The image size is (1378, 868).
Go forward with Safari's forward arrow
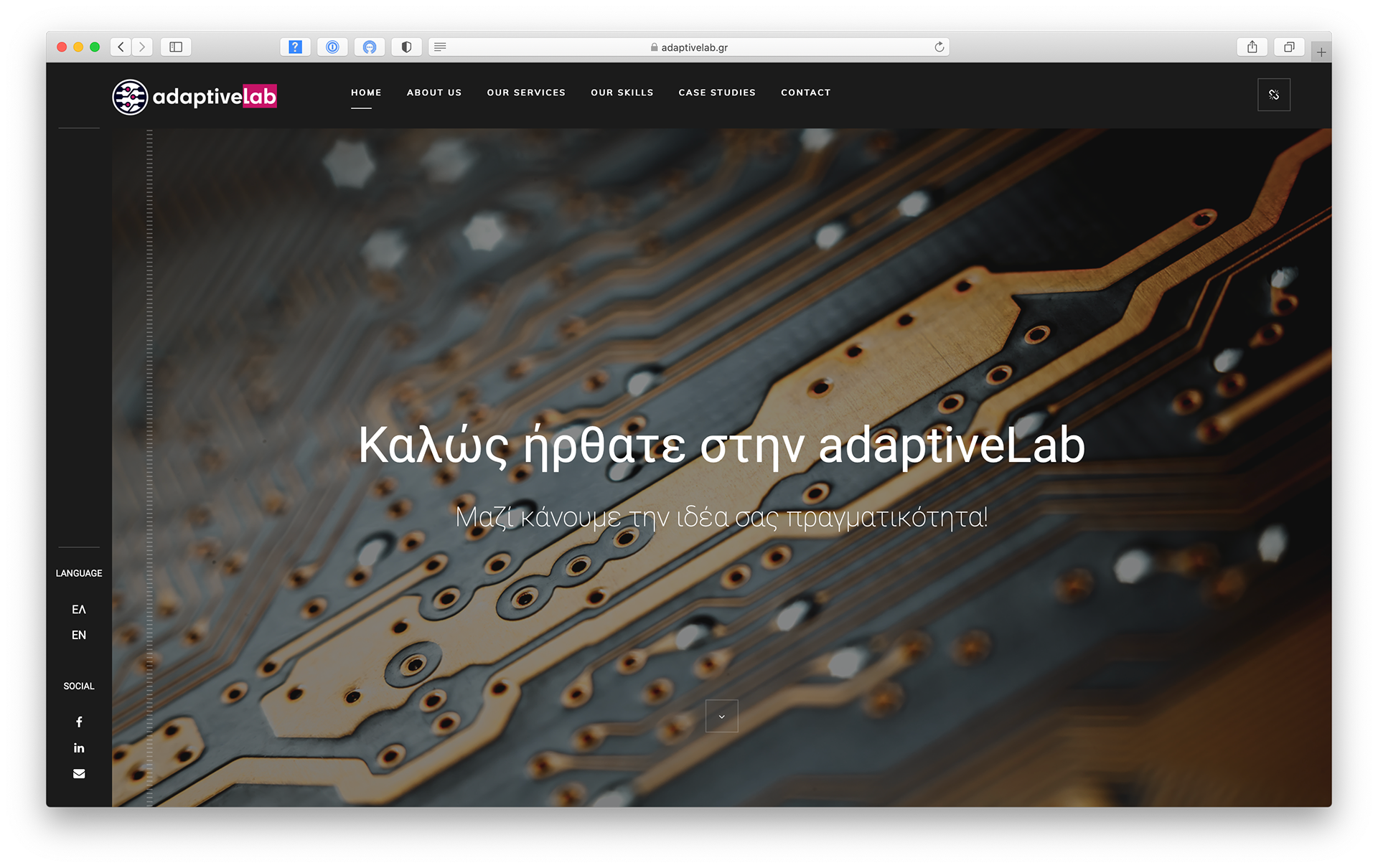pyautogui.click(x=142, y=47)
